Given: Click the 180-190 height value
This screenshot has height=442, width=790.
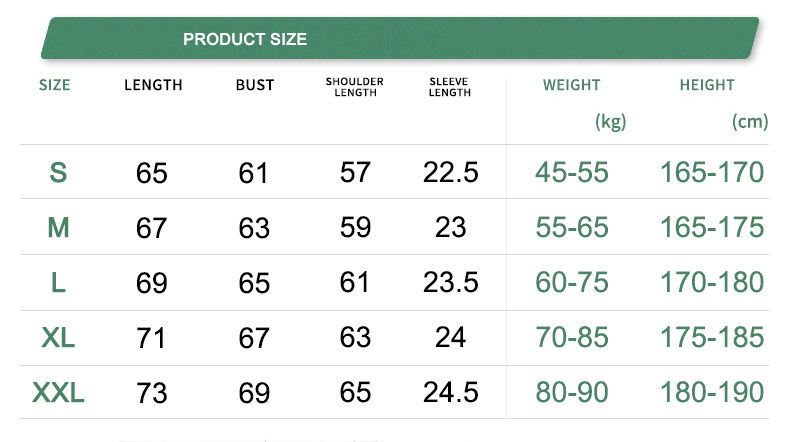Looking at the screenshot, I should click(x=712, y=392).
